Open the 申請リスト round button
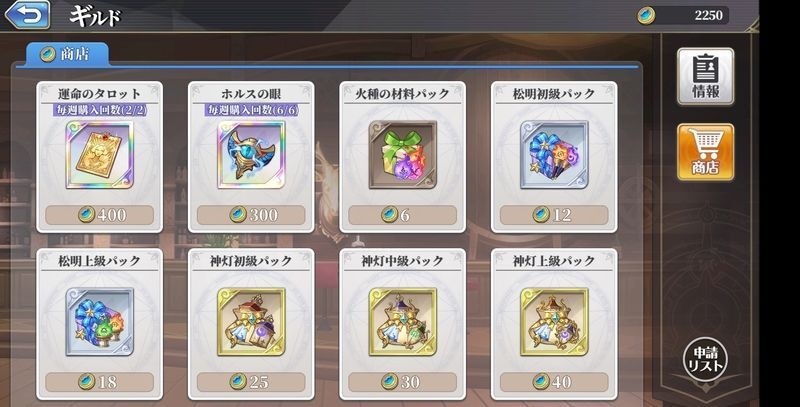The width and height of the screenshot is (800, 407). 705,359
